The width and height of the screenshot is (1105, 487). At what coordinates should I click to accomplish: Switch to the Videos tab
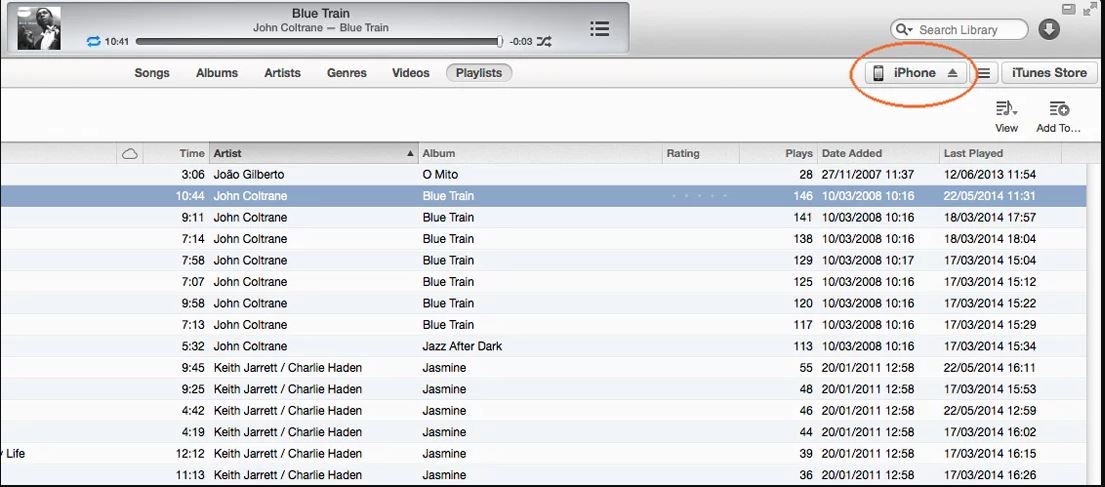point(411,73)
